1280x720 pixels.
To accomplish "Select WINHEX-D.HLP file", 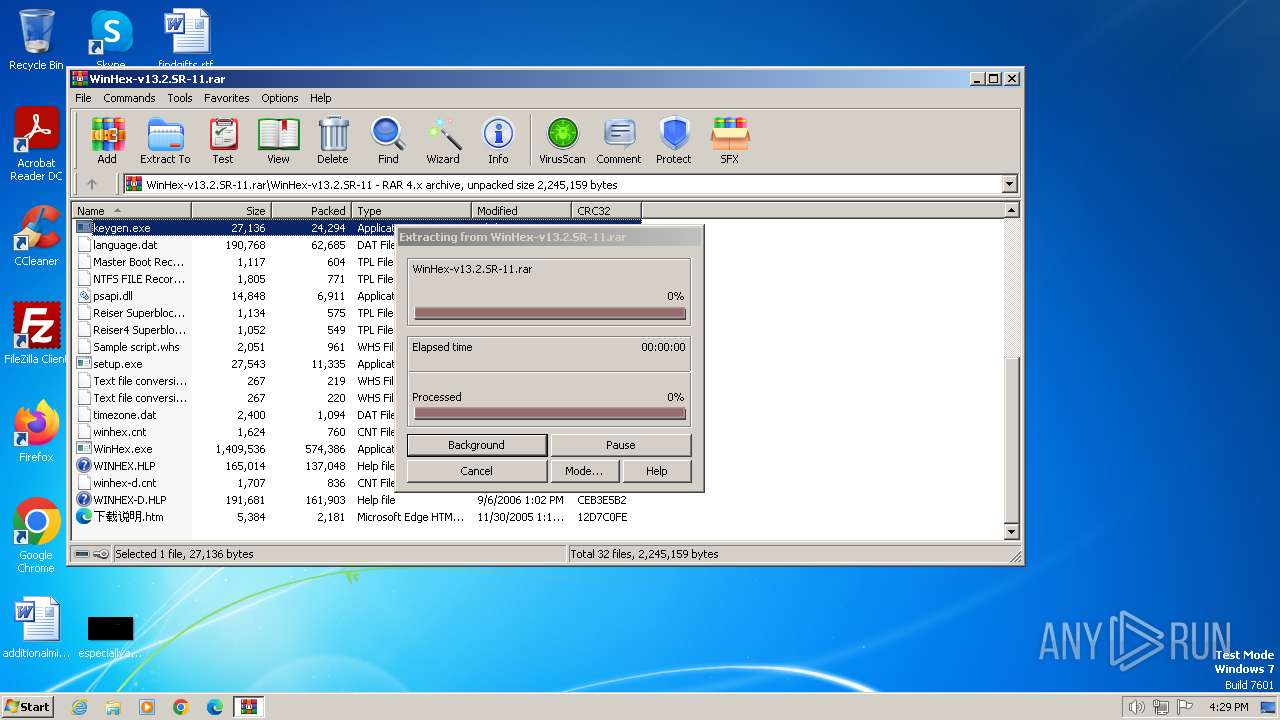I will click(x=130, y=500).
